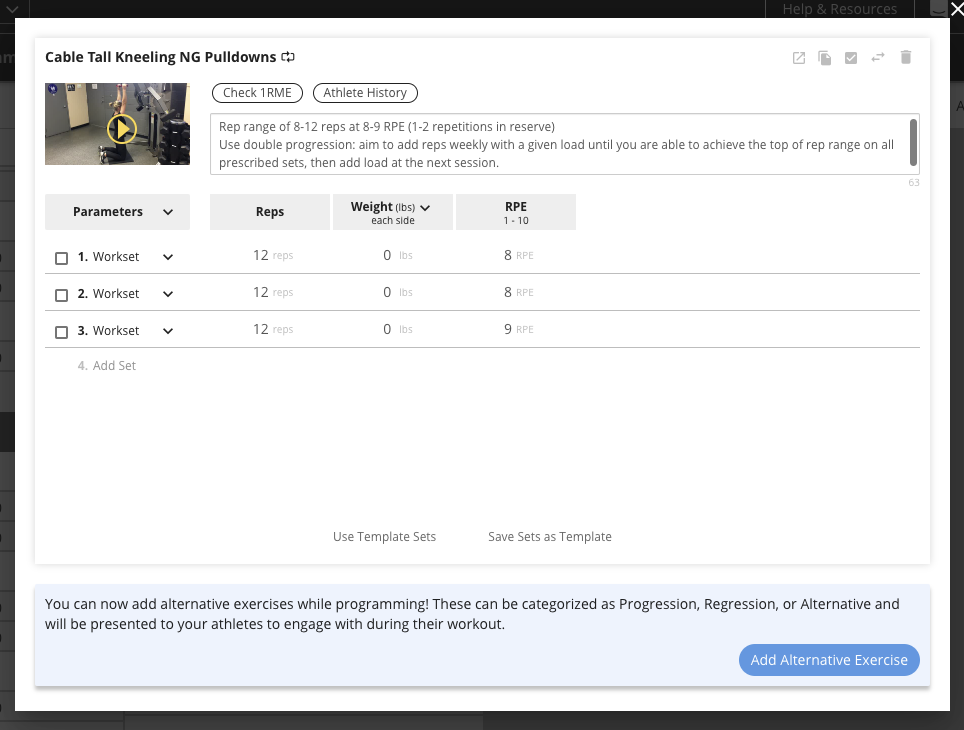Image resolution: width=964 pixels, height=730 pixels.
Task: Play the exercise demo video
Action: [121, 128]
